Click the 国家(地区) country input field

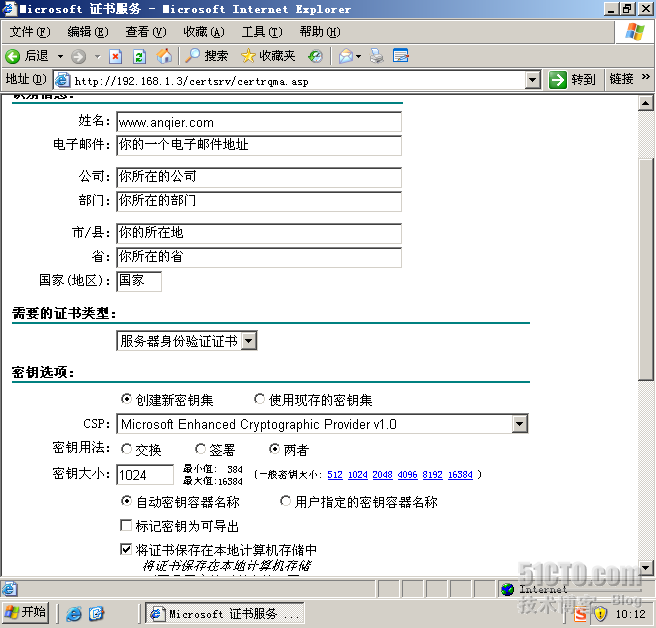pos(139,281)
